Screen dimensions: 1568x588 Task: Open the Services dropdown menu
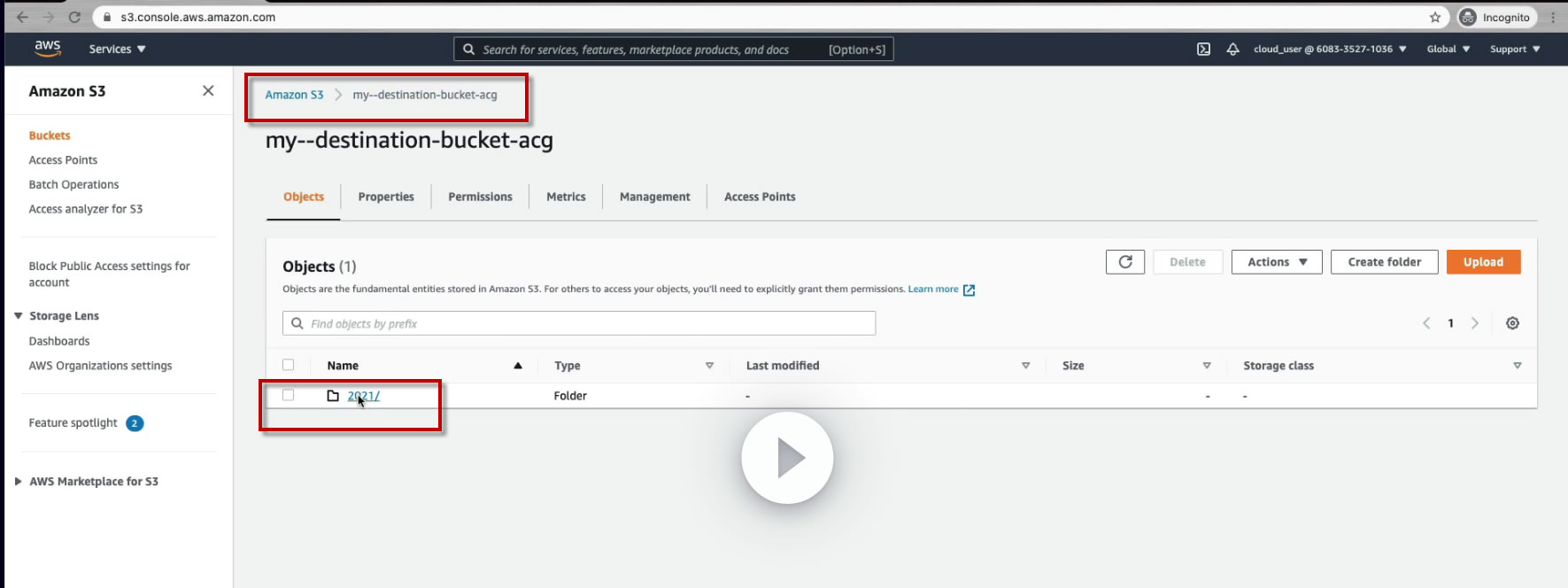(117, 50)
